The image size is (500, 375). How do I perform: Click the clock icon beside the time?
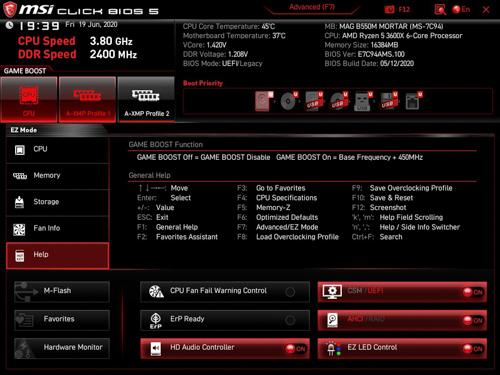click(9, 25)
